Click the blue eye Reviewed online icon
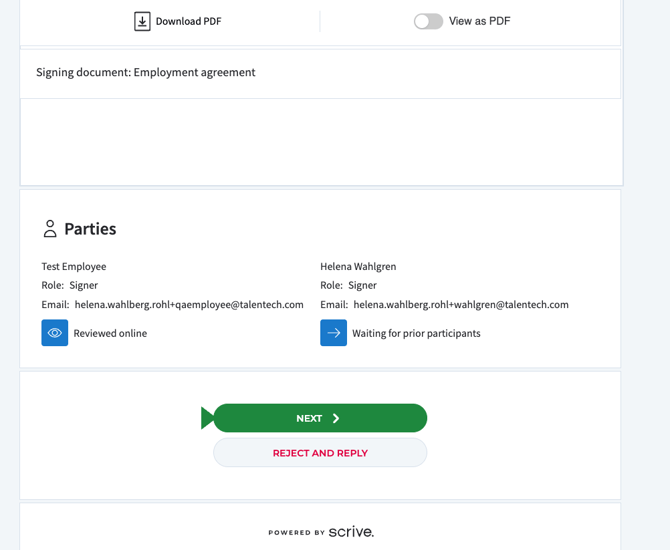 point(55,333)
